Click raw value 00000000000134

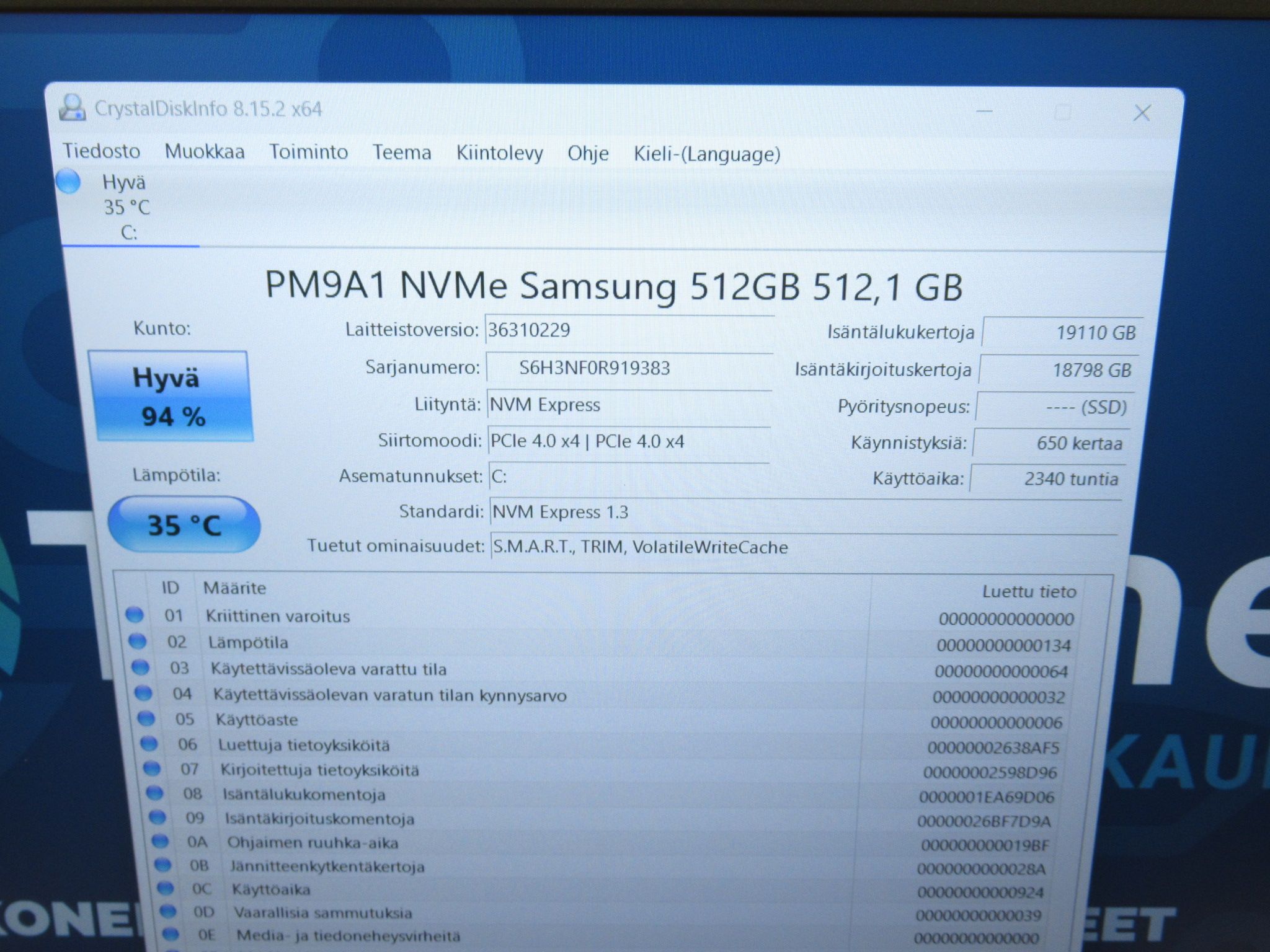[x=1004, y=646]
